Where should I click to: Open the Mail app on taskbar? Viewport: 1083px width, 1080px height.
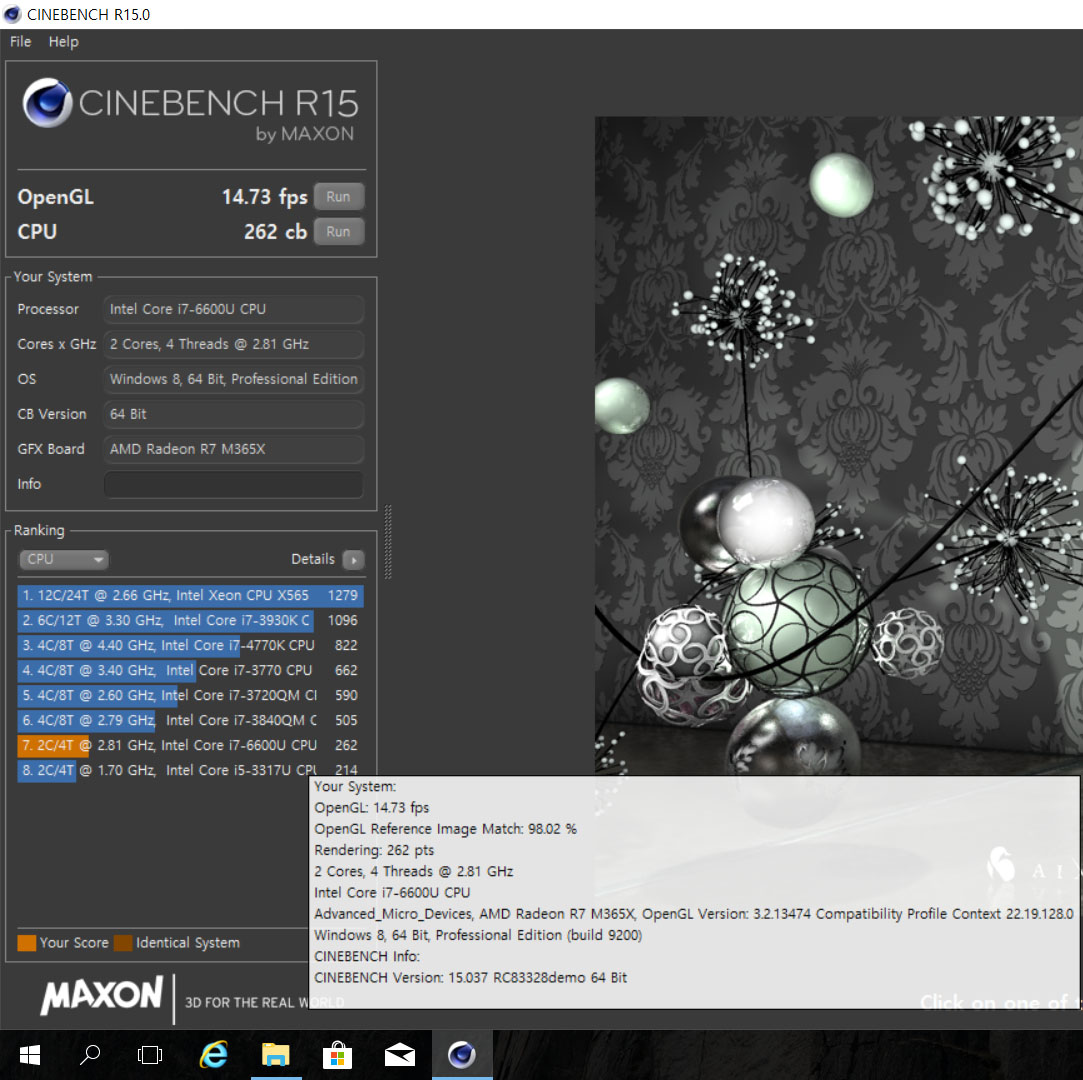click(x=399, y=1055)
